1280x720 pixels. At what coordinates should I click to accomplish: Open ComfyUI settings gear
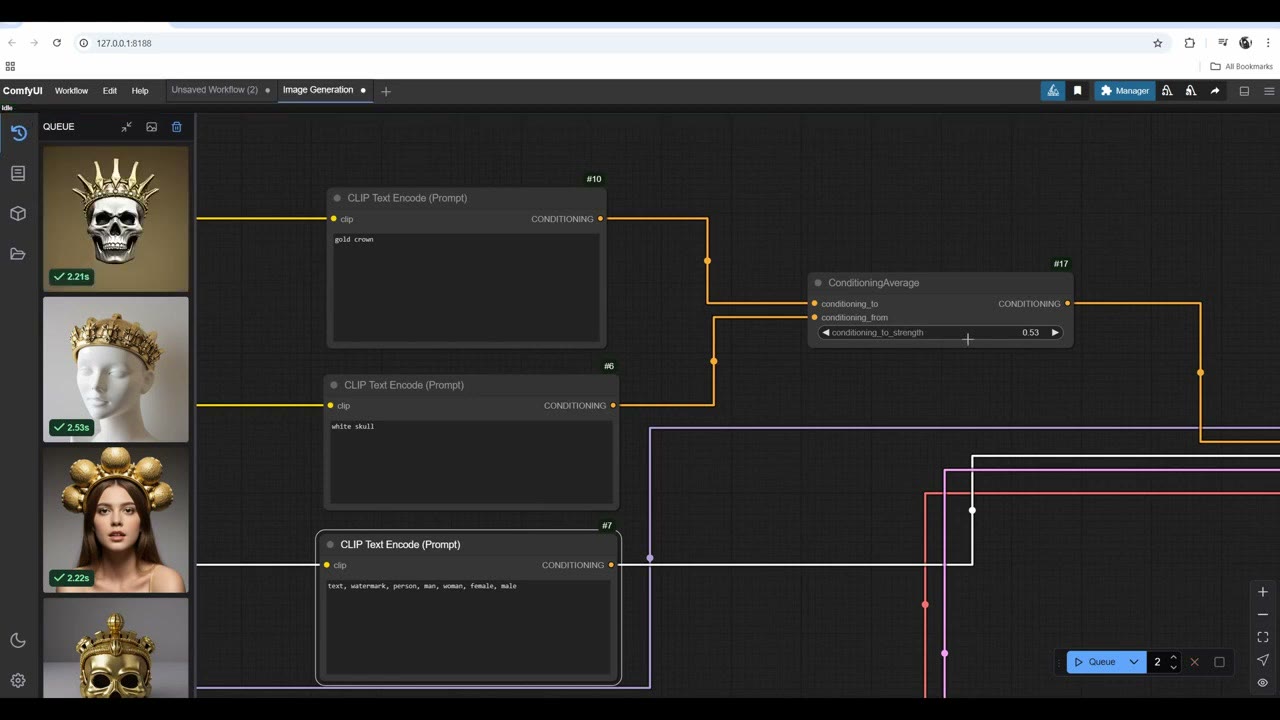(x=18, y=680)
